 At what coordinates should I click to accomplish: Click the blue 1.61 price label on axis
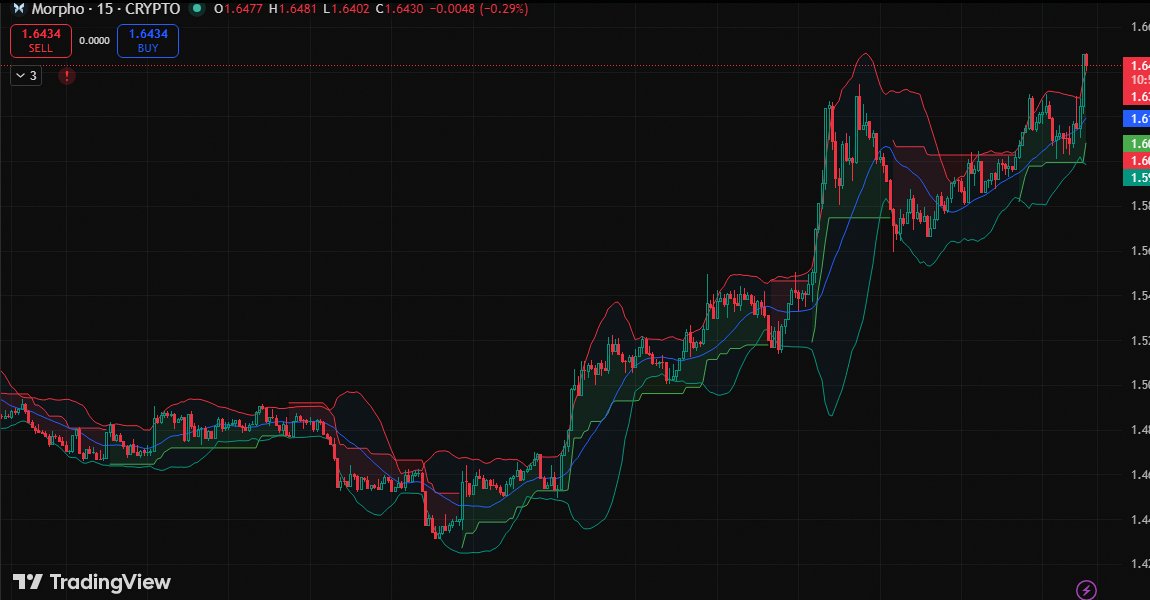(x=1137, y=119)
